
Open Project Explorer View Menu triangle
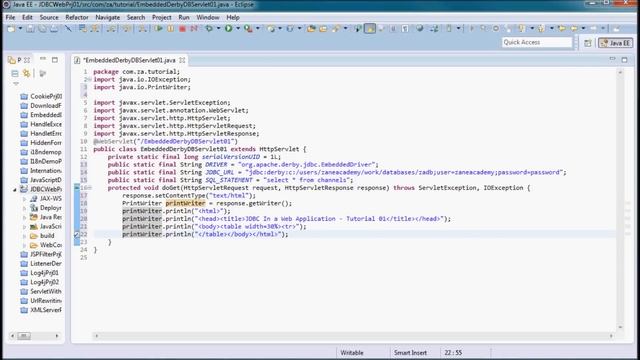click(x=16, y=84)
